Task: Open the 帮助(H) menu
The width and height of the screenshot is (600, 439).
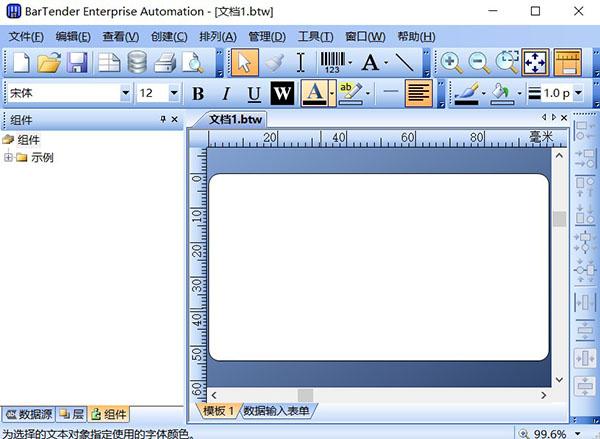Action: pyautogui.click(x=416, y=37)
